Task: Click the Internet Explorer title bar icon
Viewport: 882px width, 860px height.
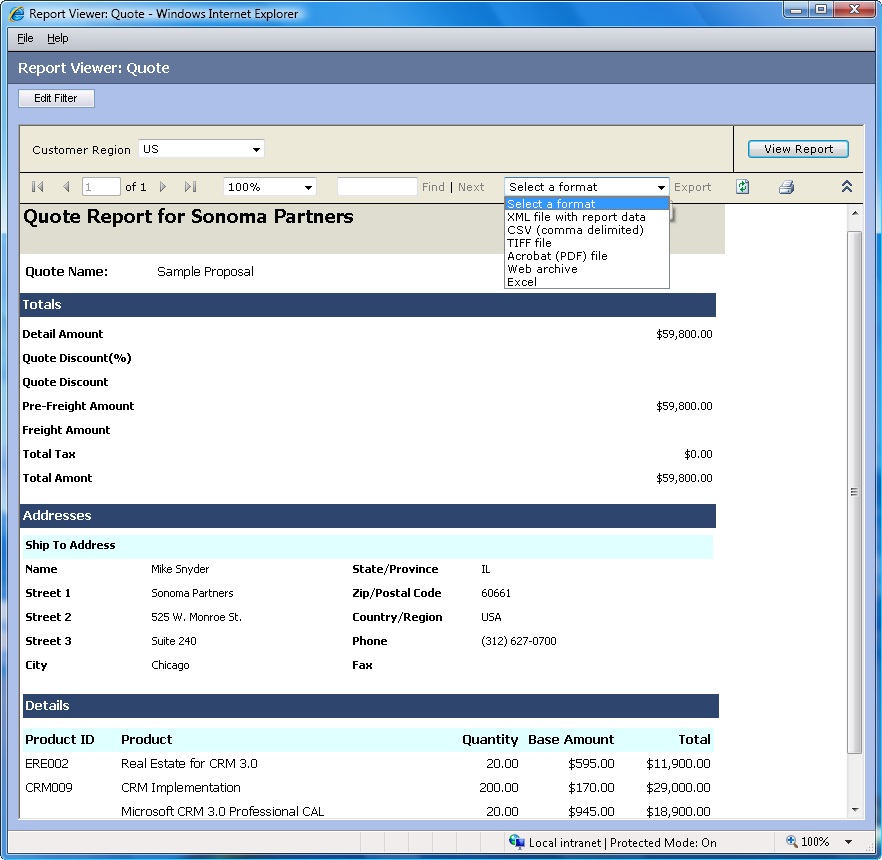Action: click(17, 13)
